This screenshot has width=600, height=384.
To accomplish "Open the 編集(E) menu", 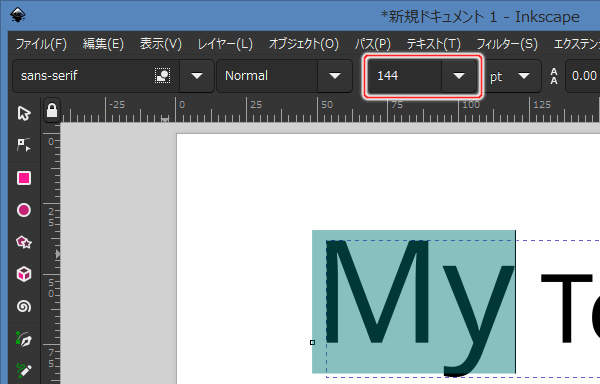I will coord(103,44).
